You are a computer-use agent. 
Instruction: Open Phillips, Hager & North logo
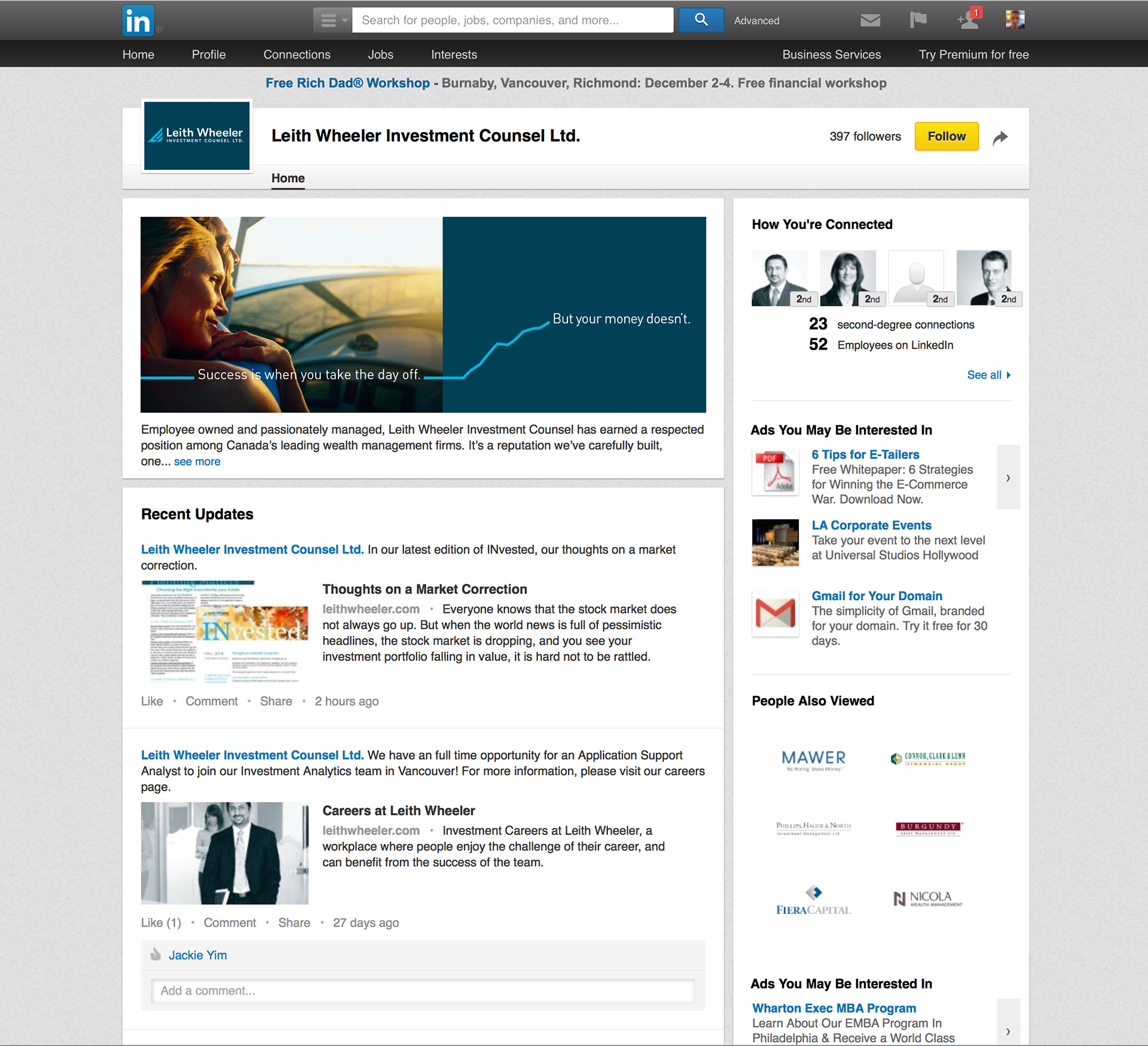(813, 828)
